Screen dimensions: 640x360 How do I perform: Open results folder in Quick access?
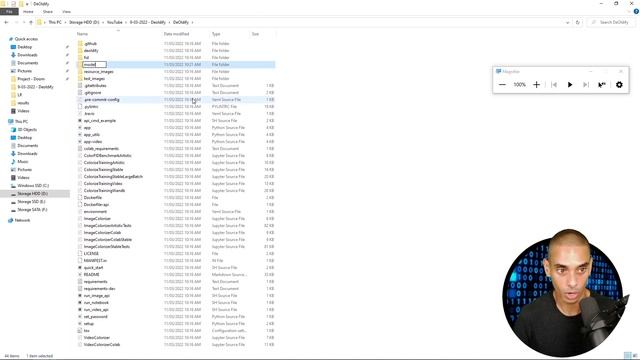23,103
